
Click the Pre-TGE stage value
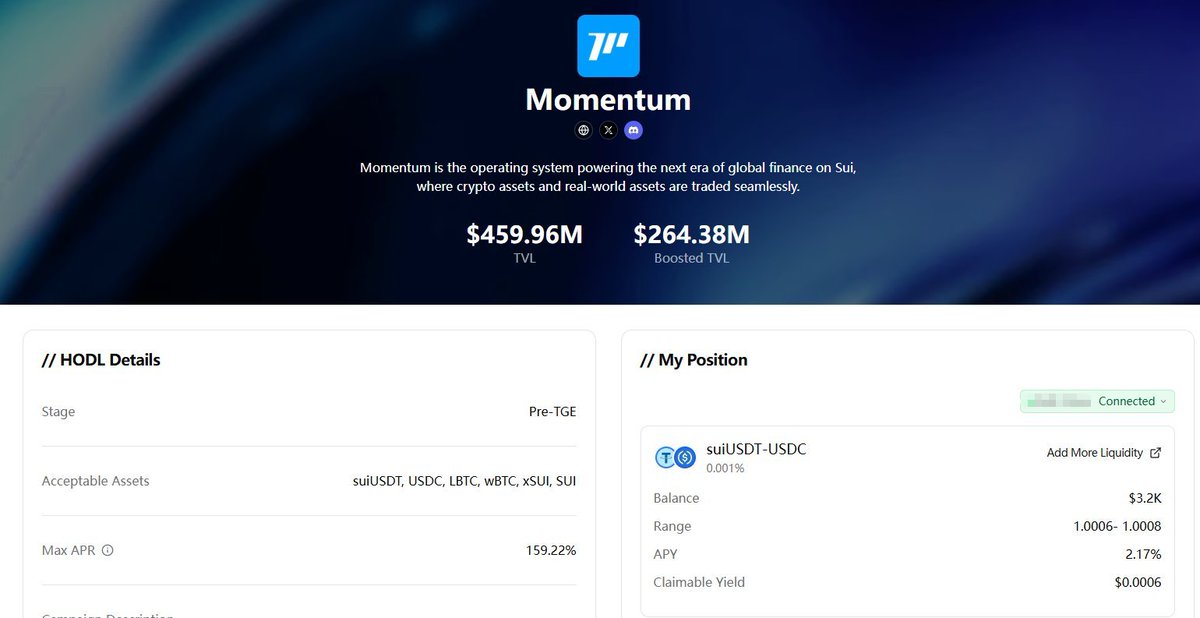(x=552, y=411)
